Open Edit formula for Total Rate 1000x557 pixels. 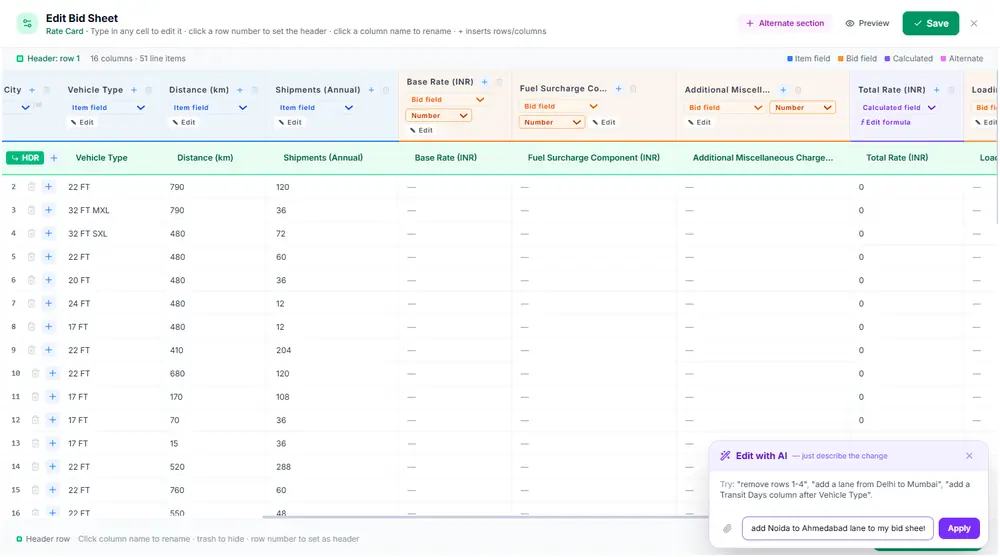(x=885, y=123)
